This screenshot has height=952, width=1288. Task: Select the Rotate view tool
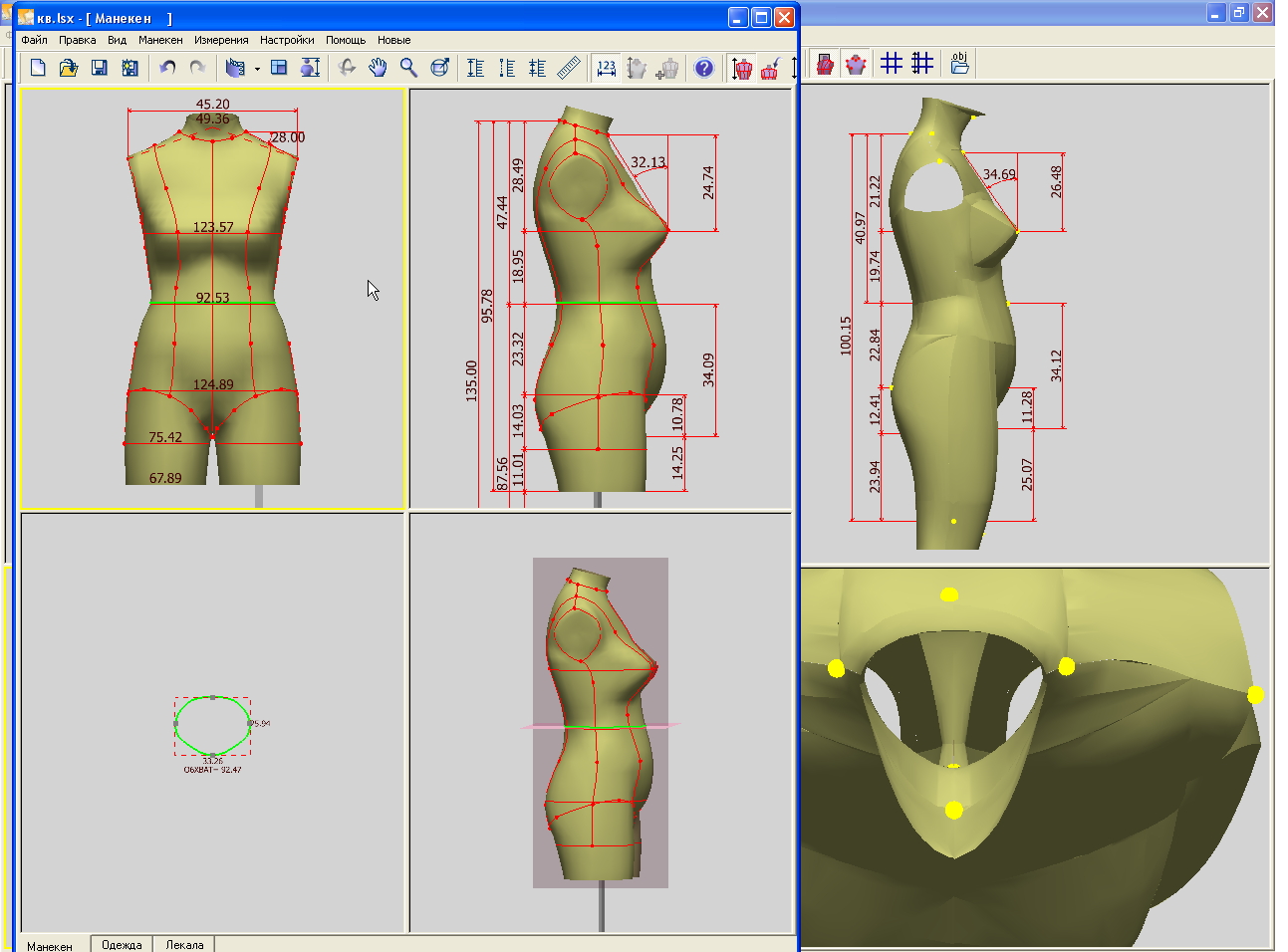[x=347, y=68]
